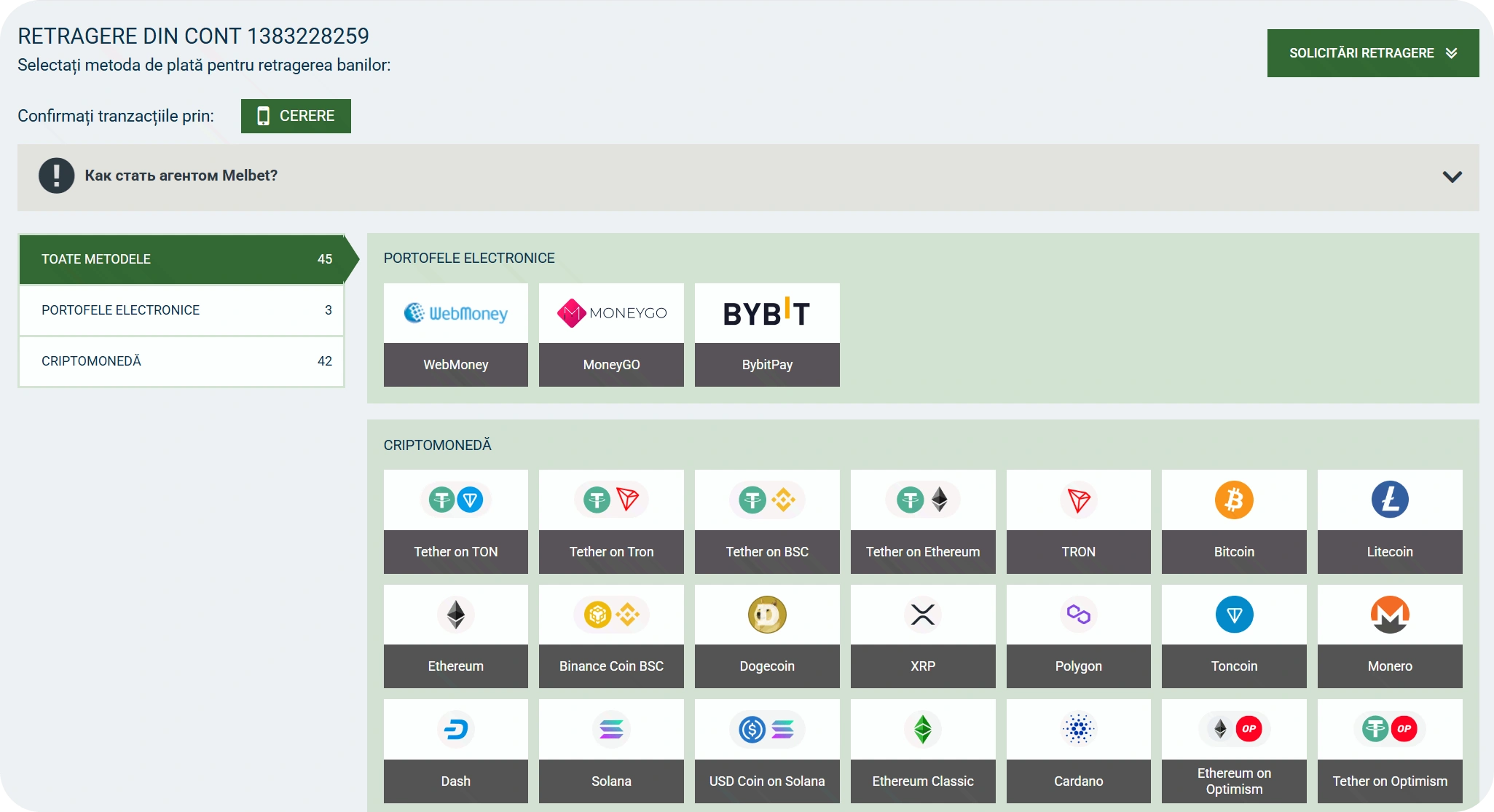This screenshot has width=1494, height=812.
Task: Click the Cerere confirmation button
Action: [296, 116]
